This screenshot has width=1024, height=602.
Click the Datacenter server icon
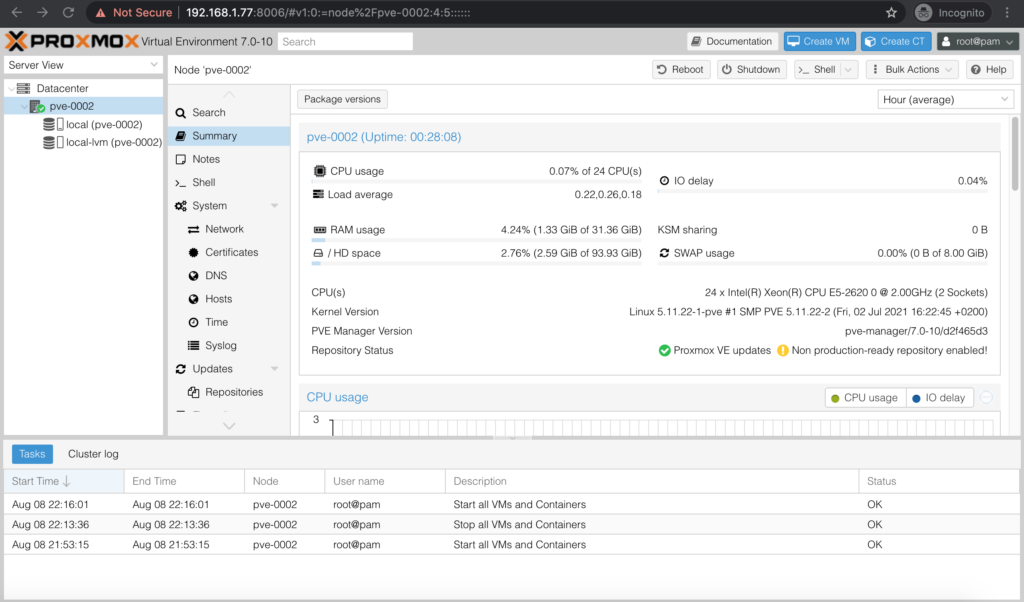pyautogui.click(x=24, y=88)
